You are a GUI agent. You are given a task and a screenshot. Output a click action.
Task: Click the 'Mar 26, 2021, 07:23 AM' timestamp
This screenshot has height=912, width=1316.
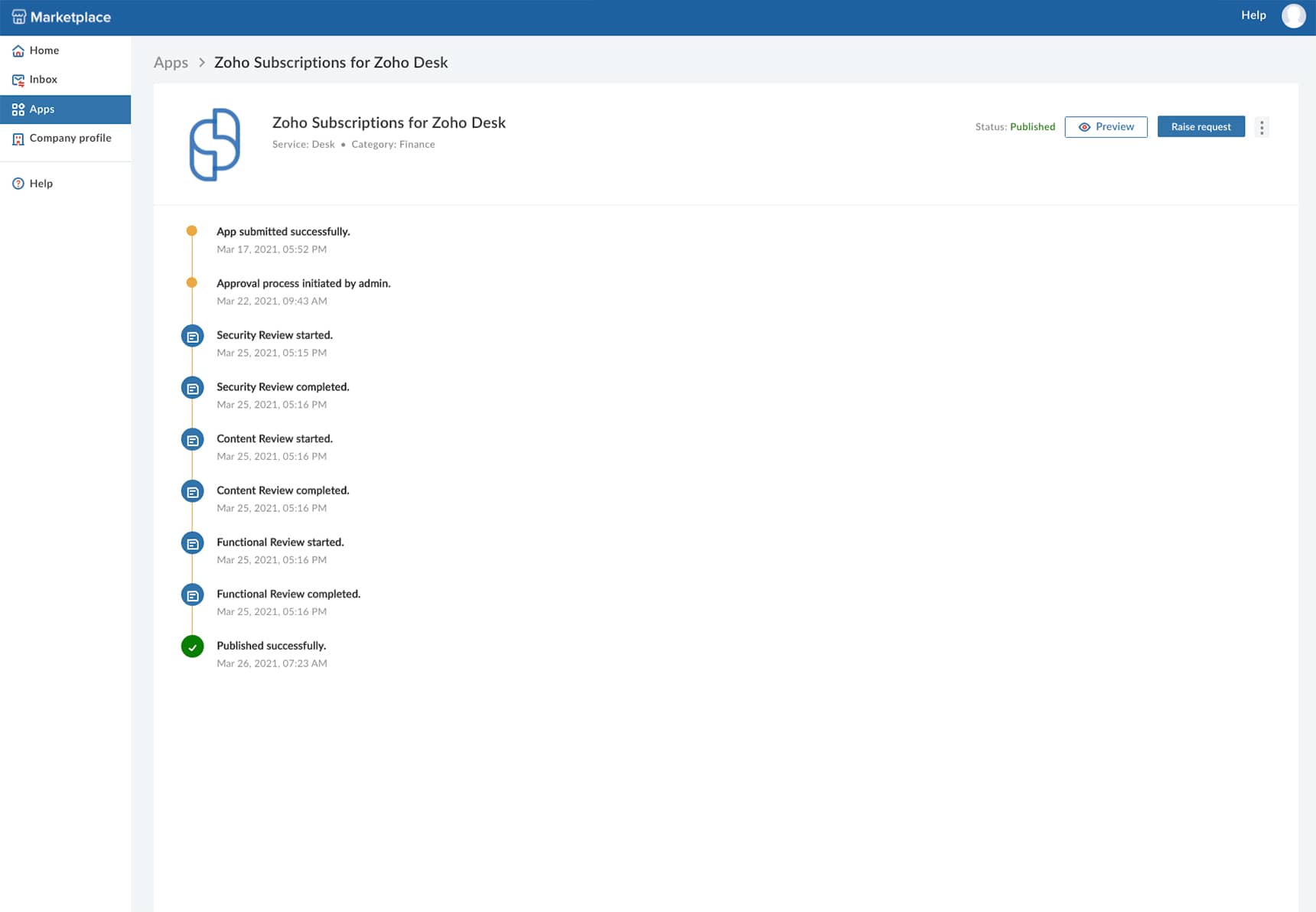(x=272, y=663)
